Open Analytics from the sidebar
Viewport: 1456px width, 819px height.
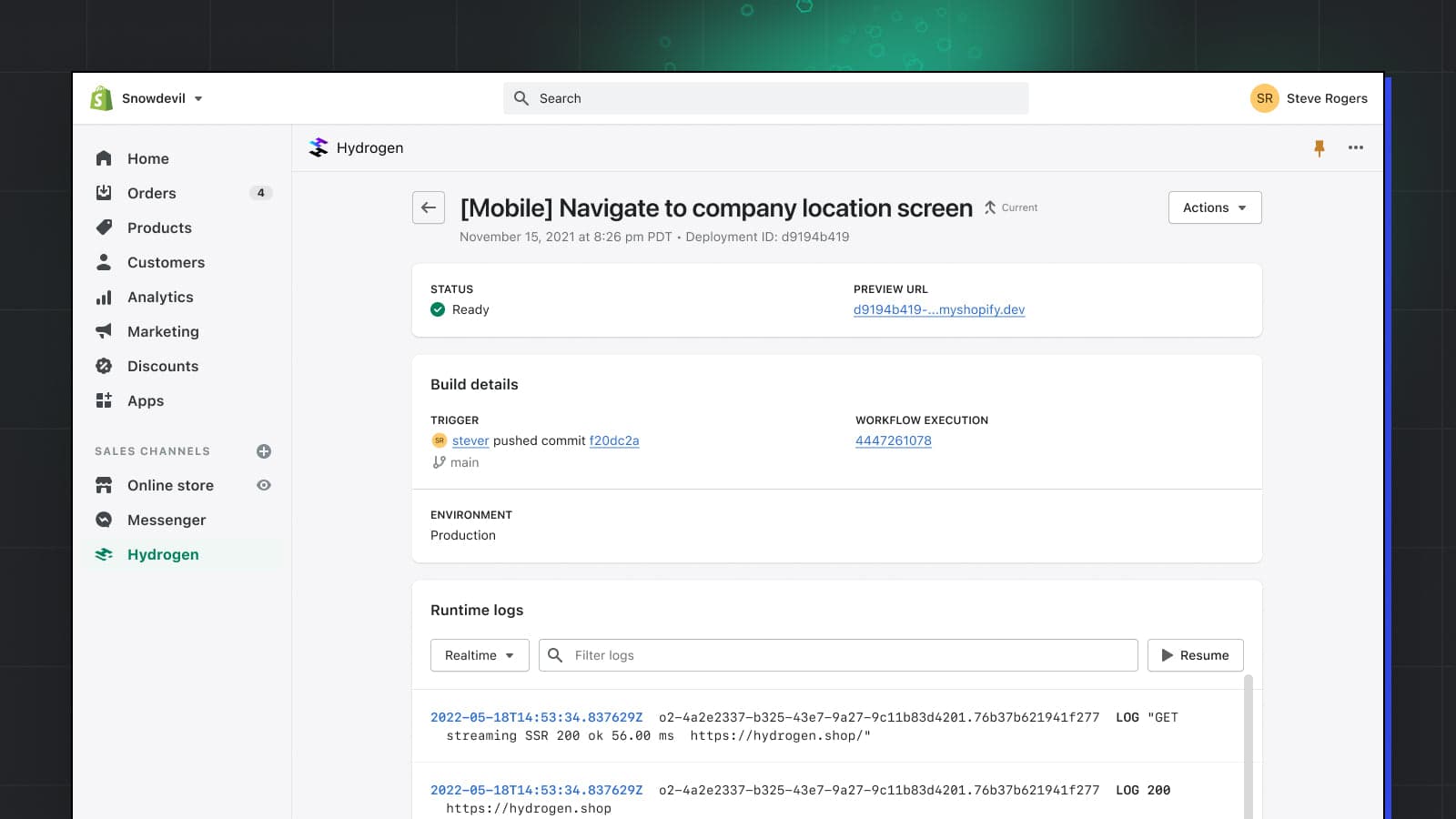click(160, 297)
